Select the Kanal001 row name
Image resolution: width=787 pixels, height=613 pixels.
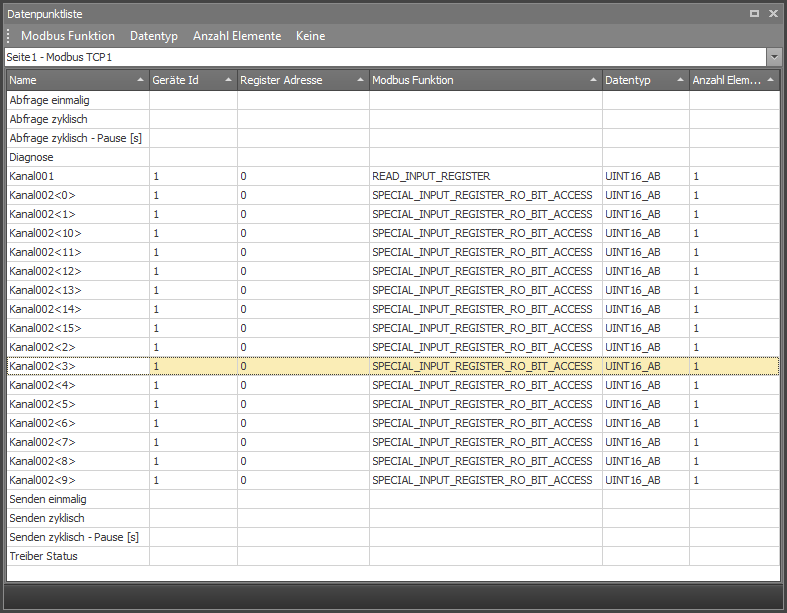point(78,176)
